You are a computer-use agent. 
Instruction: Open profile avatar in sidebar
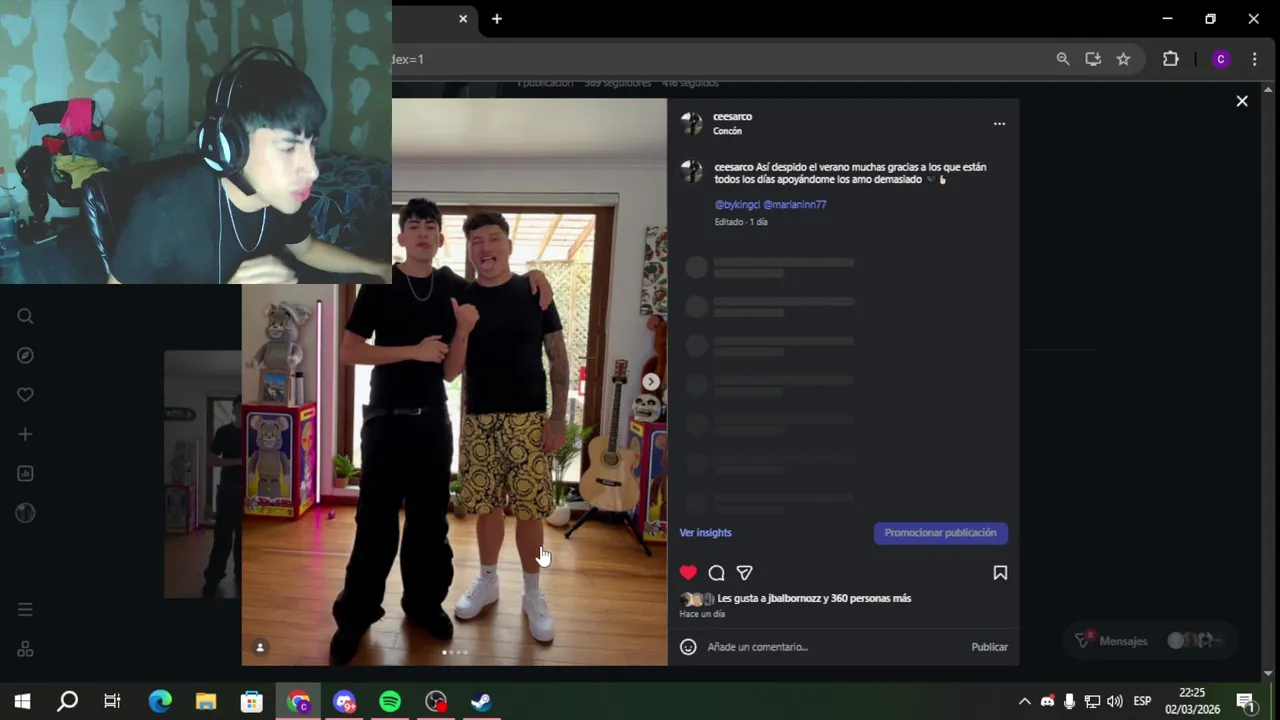(x=26, y=513)
